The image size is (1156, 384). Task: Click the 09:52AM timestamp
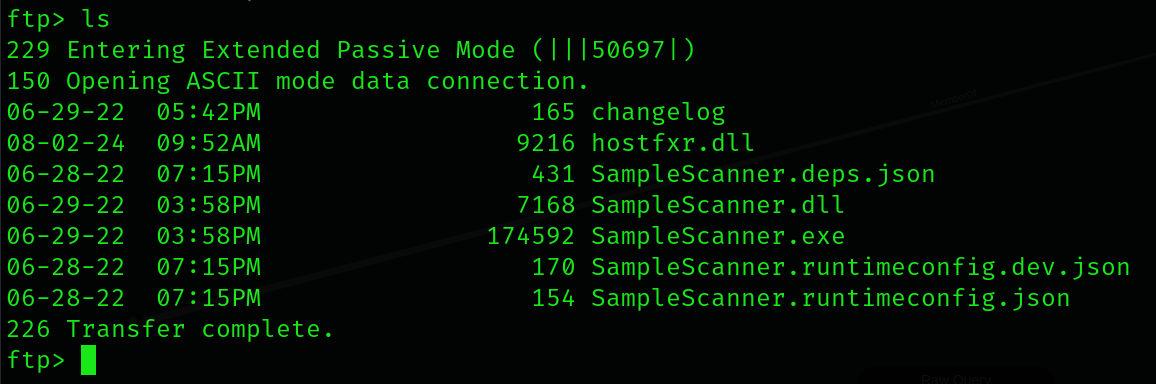point(209,143)
